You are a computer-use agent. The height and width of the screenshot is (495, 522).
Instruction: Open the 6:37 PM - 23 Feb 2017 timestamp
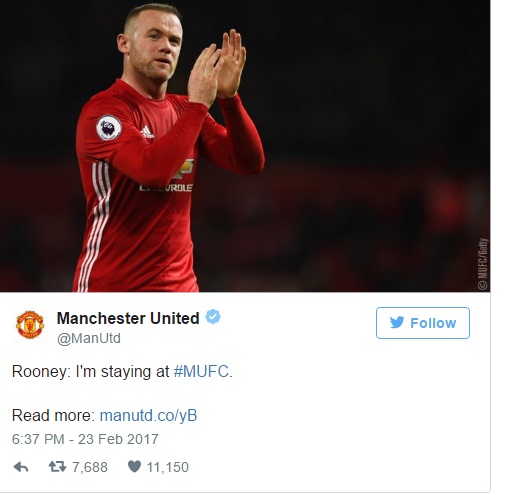85,439
